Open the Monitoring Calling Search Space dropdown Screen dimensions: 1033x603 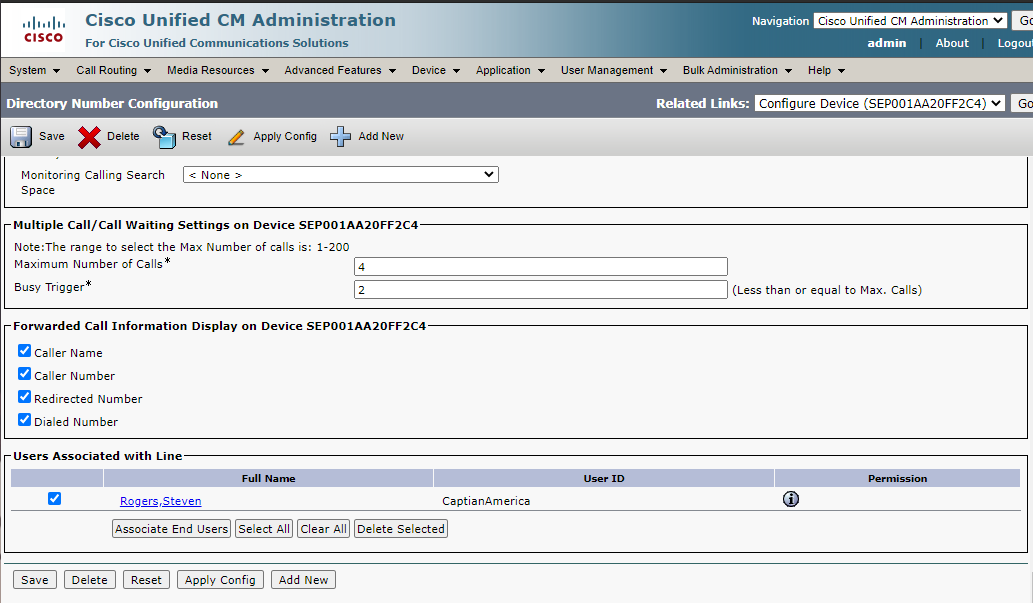pyautogui.click(x=341, y=175)
